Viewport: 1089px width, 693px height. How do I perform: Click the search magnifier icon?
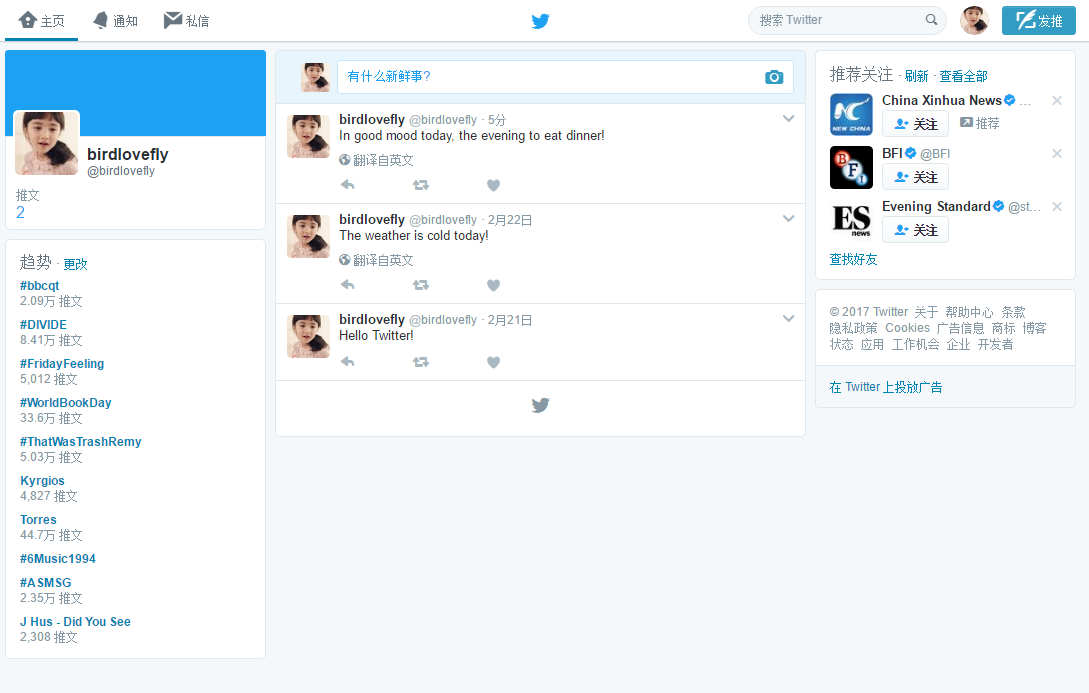click(931, 20)
